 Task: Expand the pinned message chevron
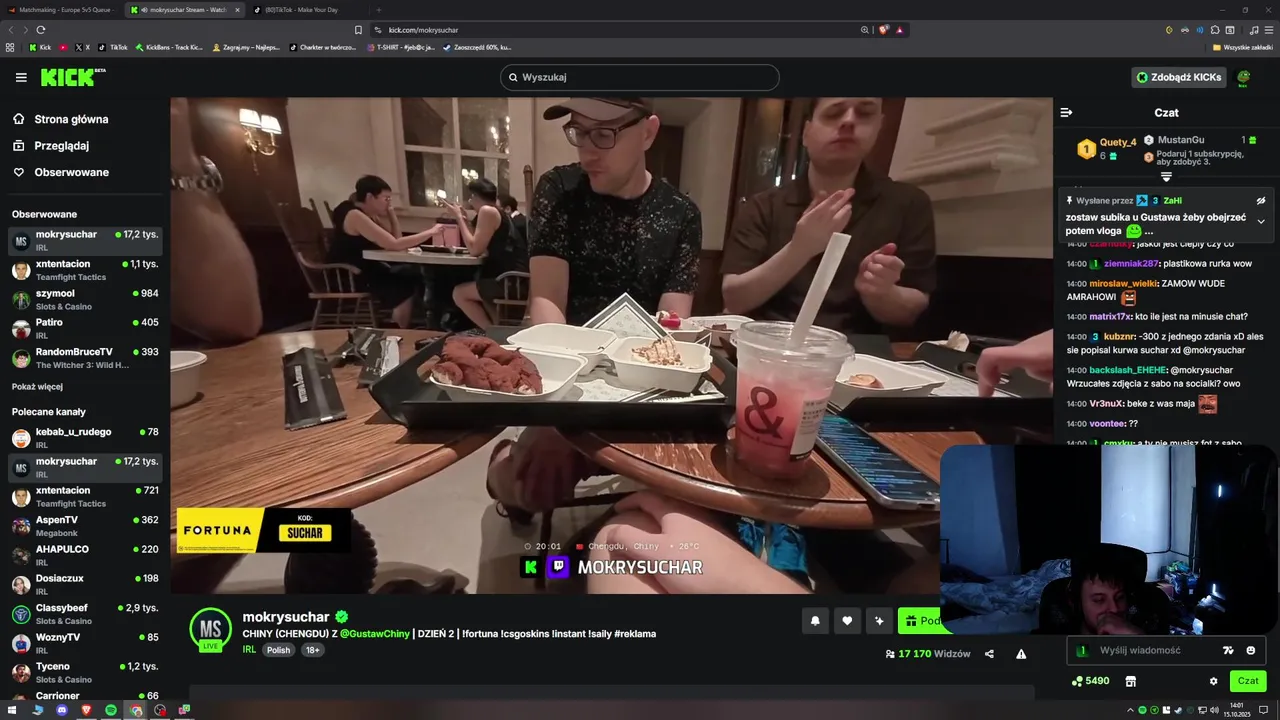(1261, 221)
